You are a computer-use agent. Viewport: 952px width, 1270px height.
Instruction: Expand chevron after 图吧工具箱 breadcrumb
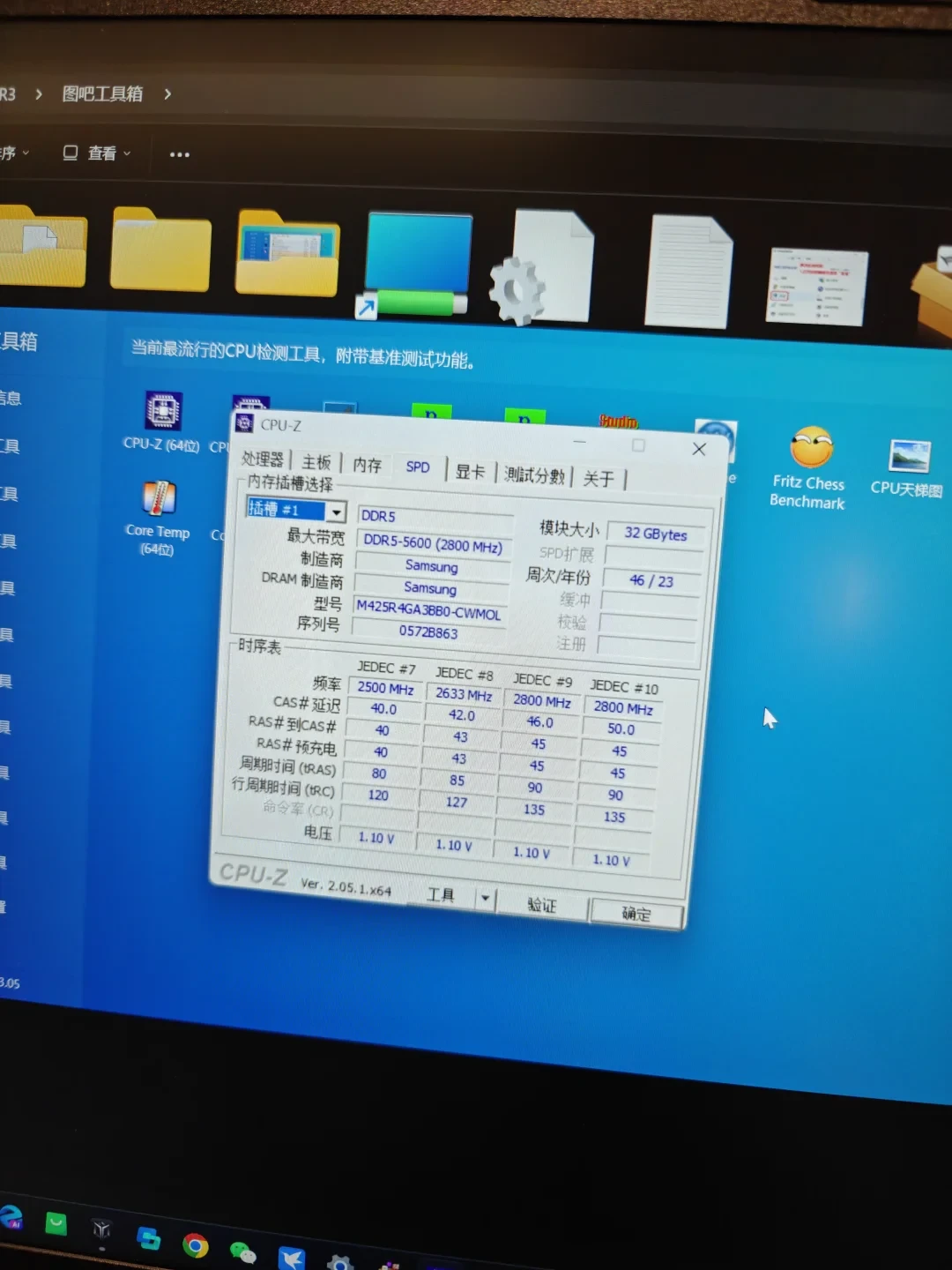pyautogui.click(x=167, y=94)
